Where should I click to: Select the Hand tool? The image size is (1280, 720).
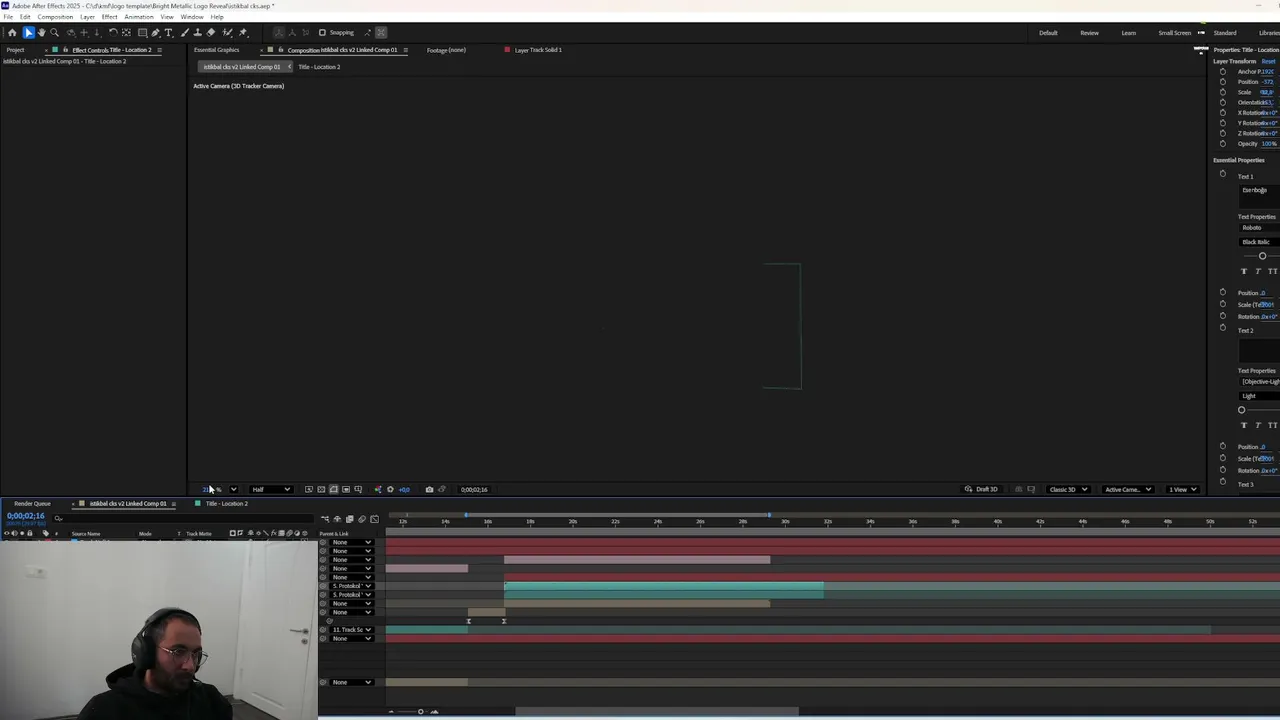point(41,32)
